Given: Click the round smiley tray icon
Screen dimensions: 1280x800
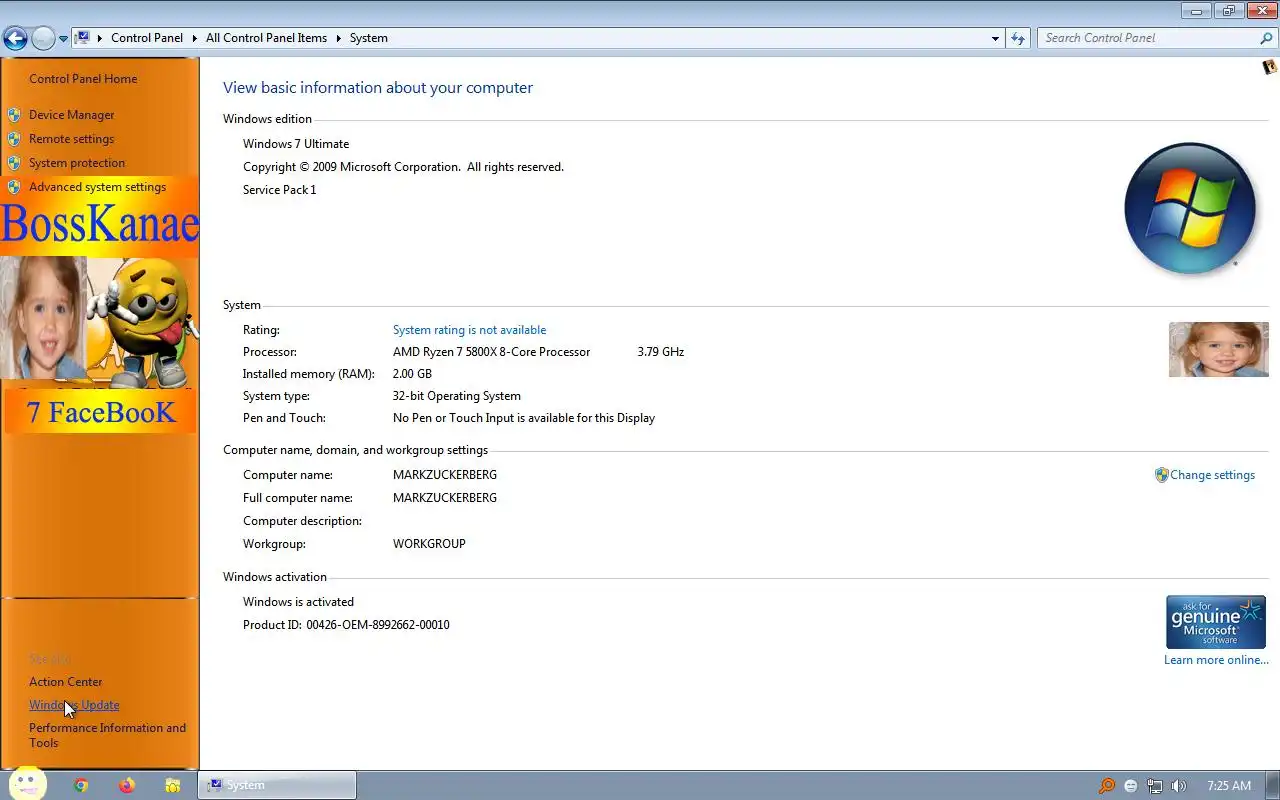Looking at the screenshot, I should tap(1130, 786).
